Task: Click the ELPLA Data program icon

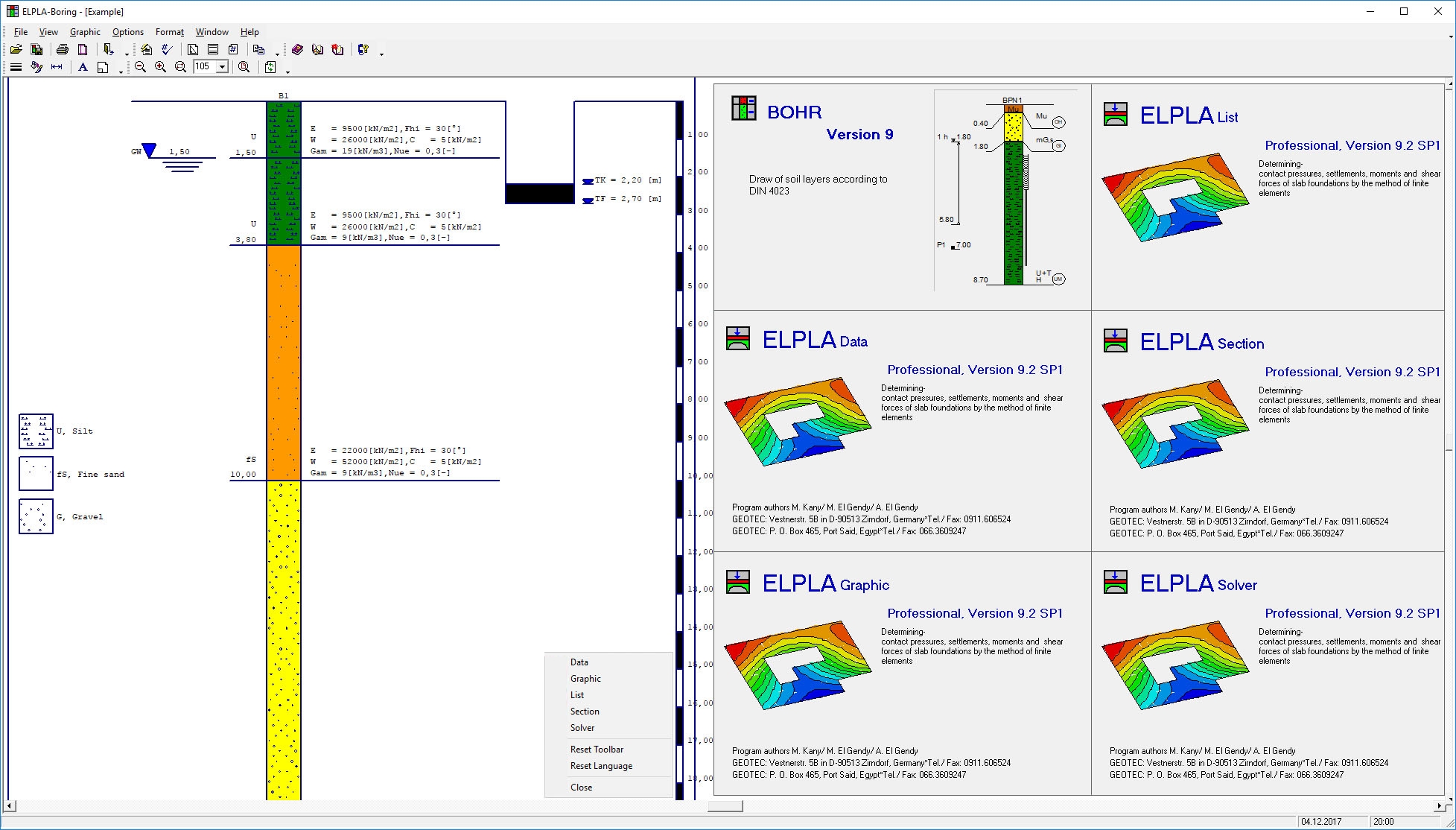Action: pos(737,338)
